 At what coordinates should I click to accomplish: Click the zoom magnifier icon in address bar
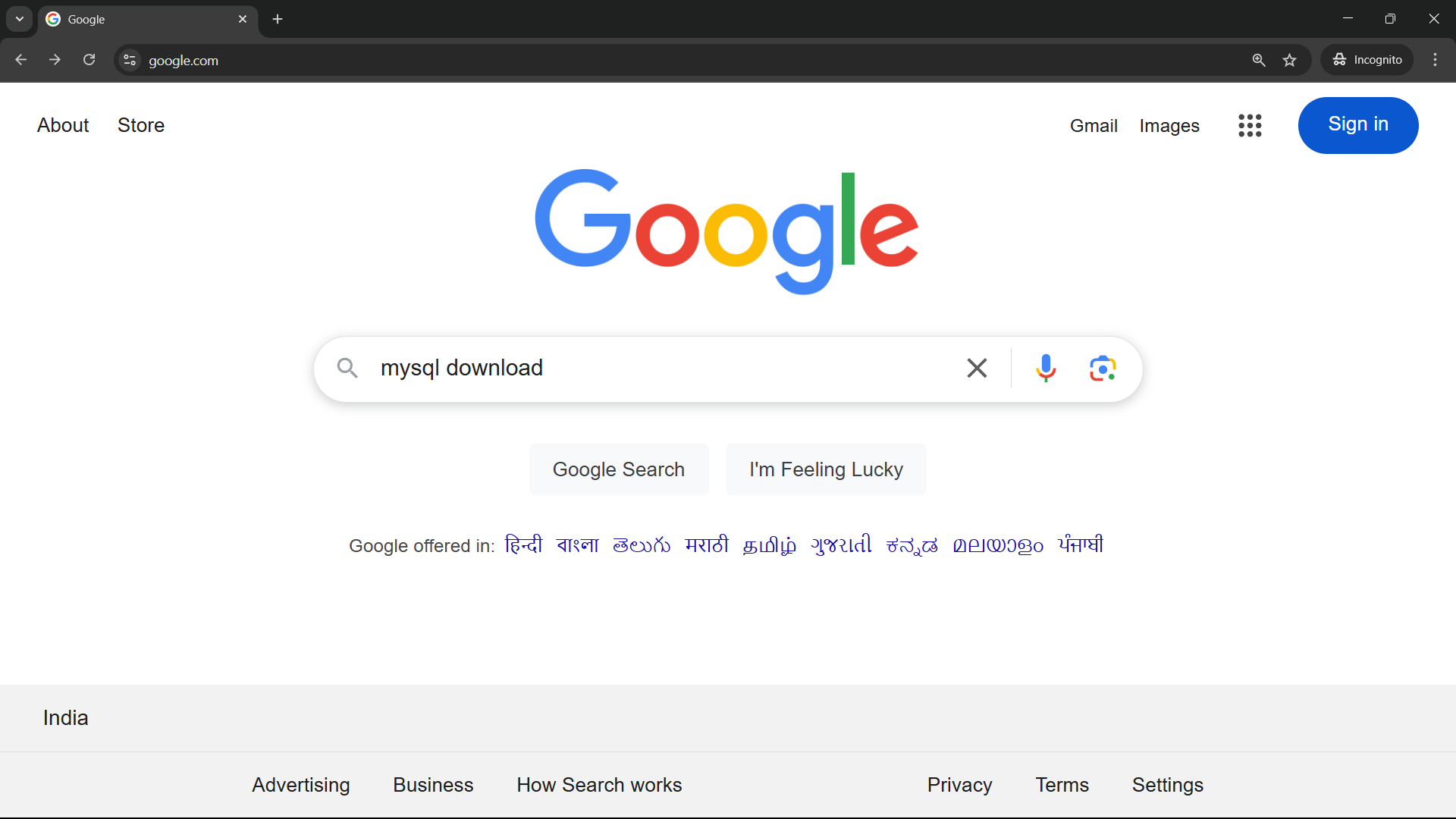tap(1259, 60)
